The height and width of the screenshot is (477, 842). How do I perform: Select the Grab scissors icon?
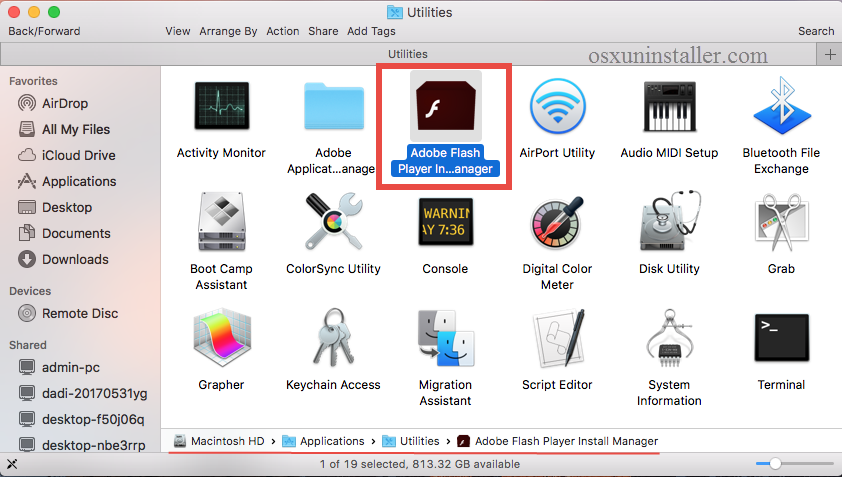coord(781,222)
